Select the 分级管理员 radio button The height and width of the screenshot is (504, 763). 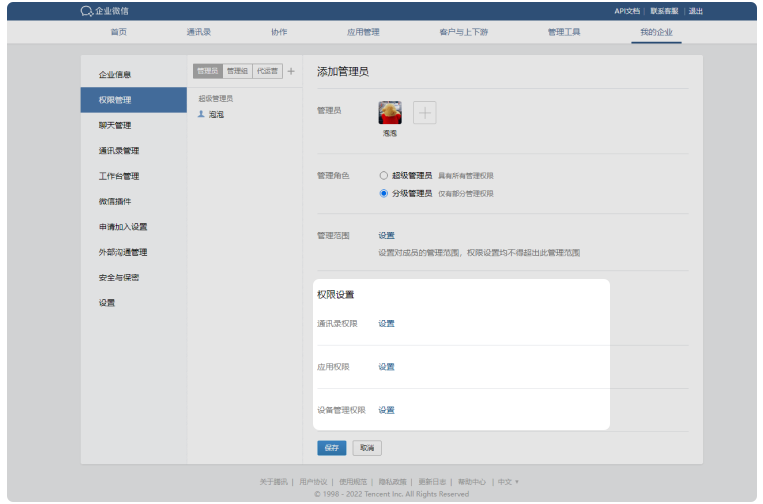coord(383,194)
